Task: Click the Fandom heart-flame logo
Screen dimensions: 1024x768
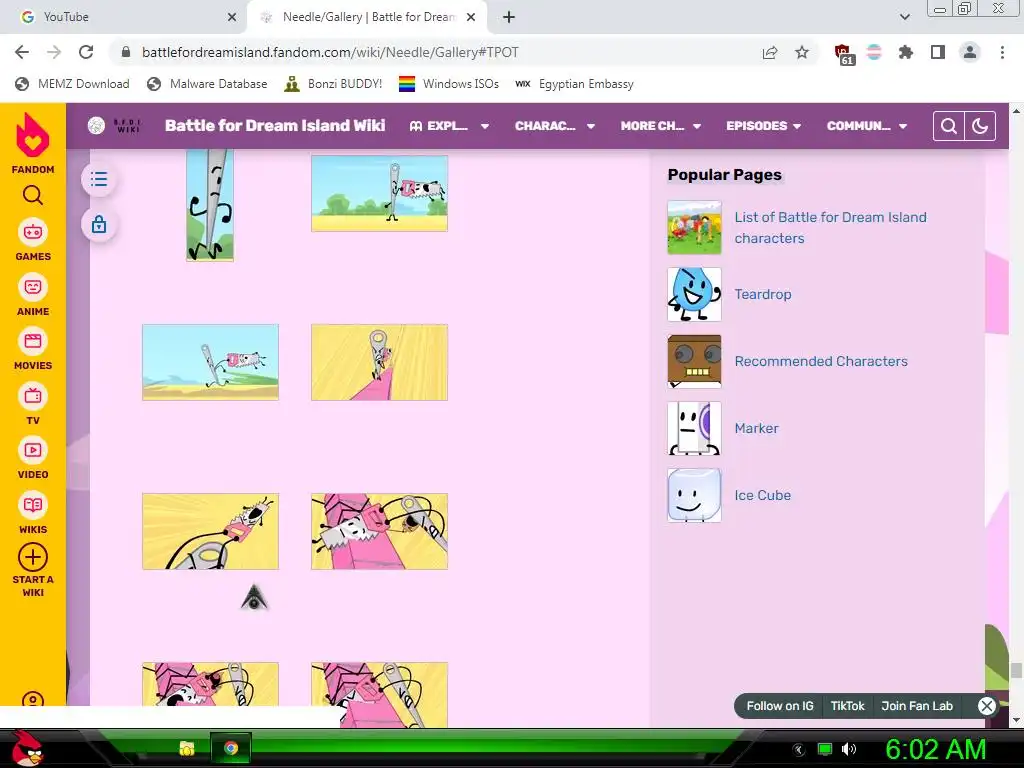Action: (33, 135)
